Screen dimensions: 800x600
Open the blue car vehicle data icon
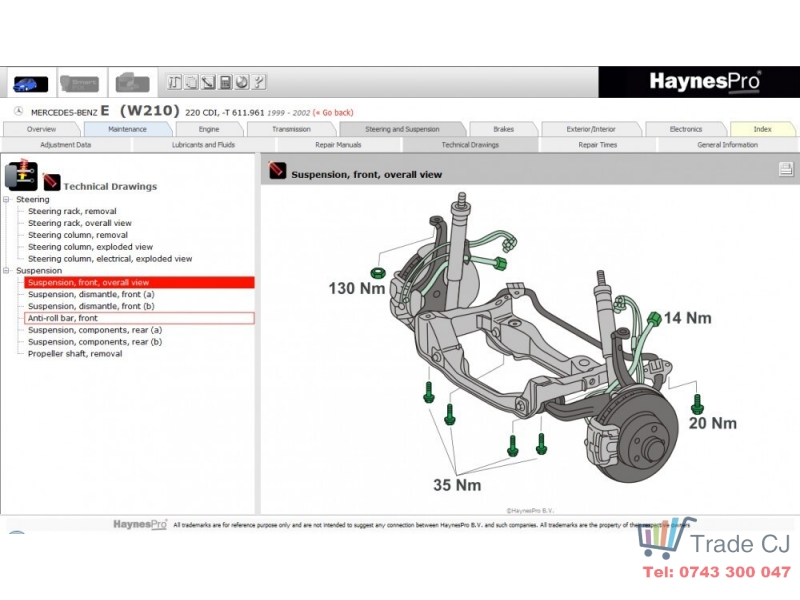coord(31,83)
